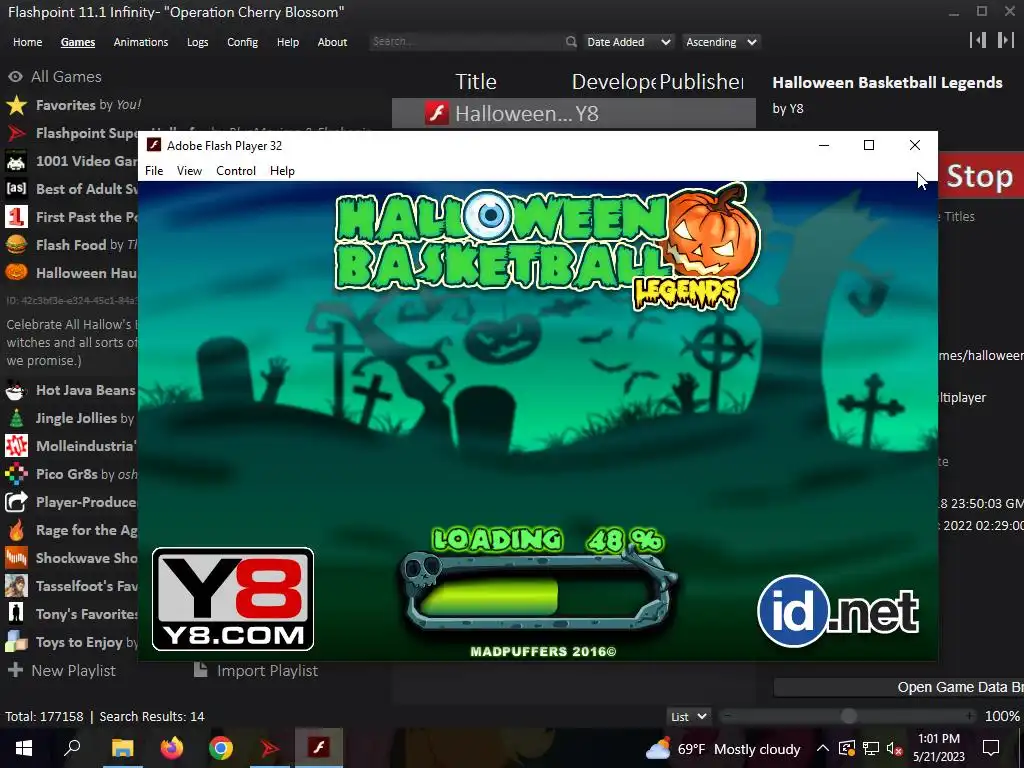This screenshot has width=1024, height=768.
Task: Open the Date Added sort dropdown
Action: tap(628, 42)
